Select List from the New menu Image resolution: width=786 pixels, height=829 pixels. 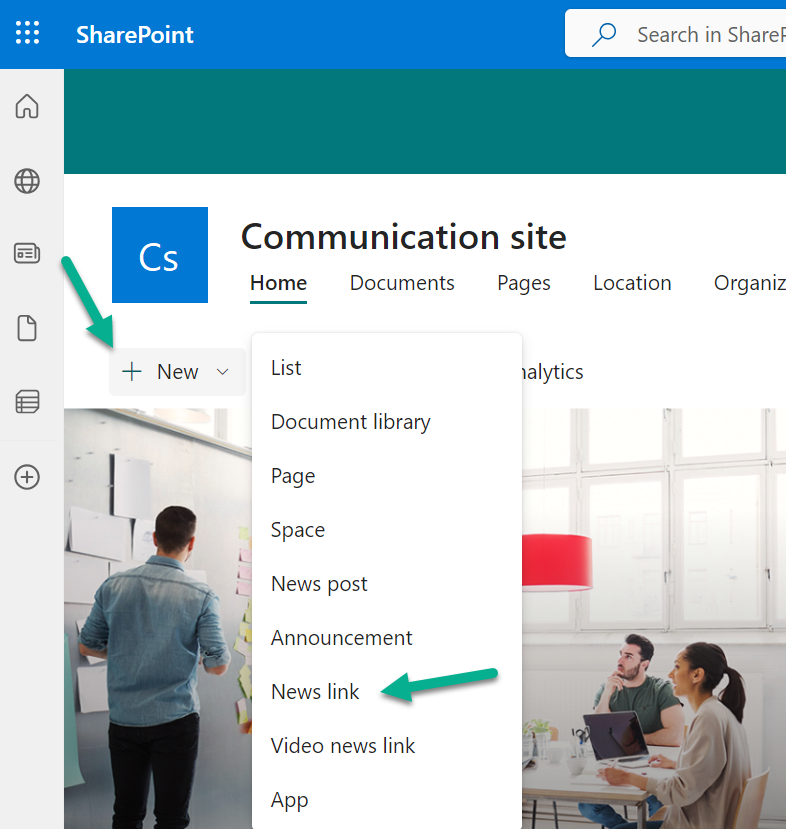pyautogui.click(x=286, y=368)
